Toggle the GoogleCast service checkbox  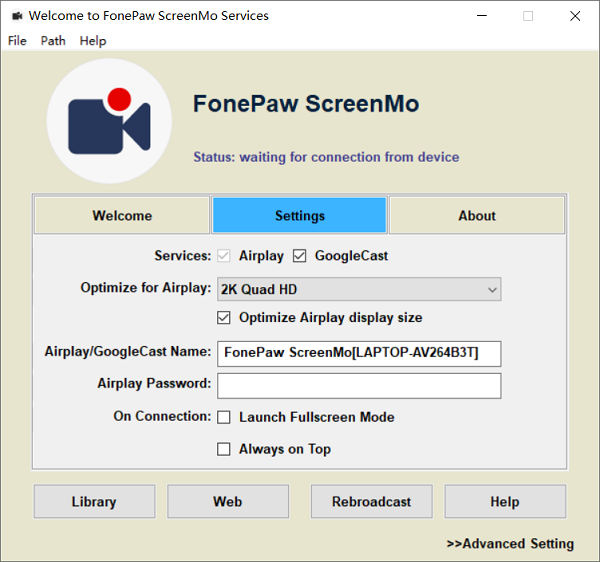(x=300, y=256)
